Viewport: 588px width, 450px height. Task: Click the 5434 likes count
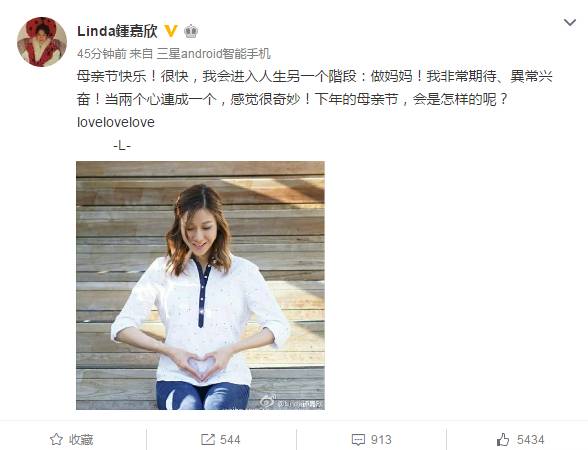[x=530, y=440]
